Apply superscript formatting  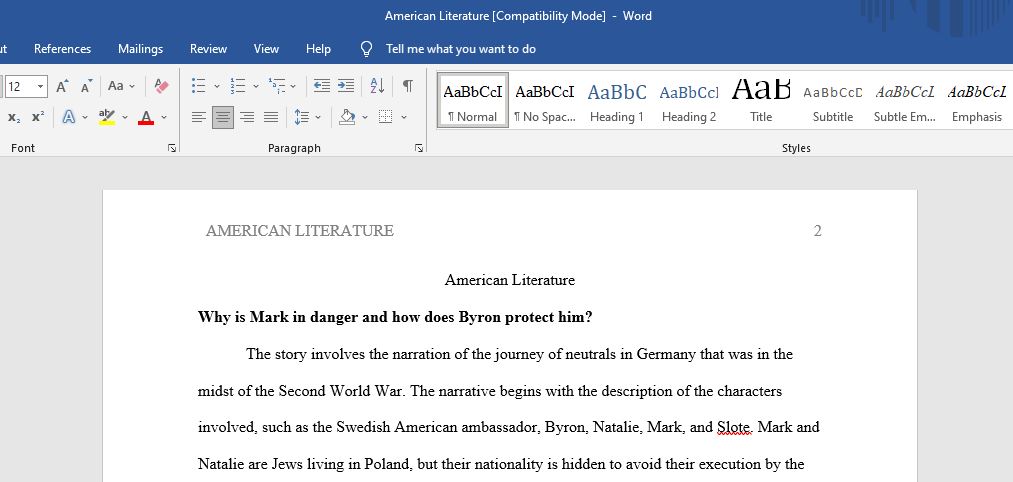coord(38,117)
